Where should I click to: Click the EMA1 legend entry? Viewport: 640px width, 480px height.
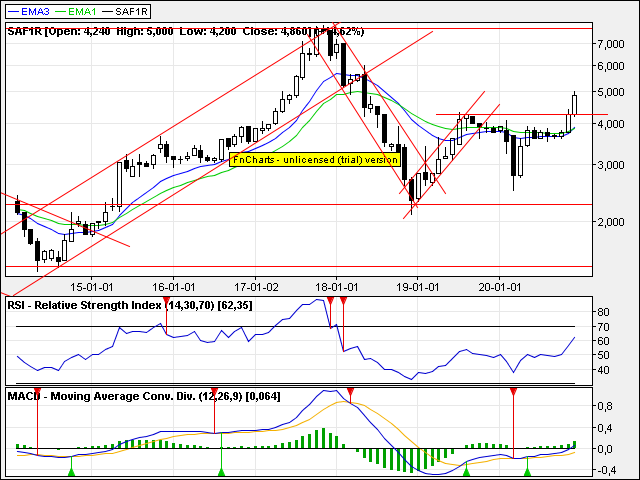[x=76, y=11]
